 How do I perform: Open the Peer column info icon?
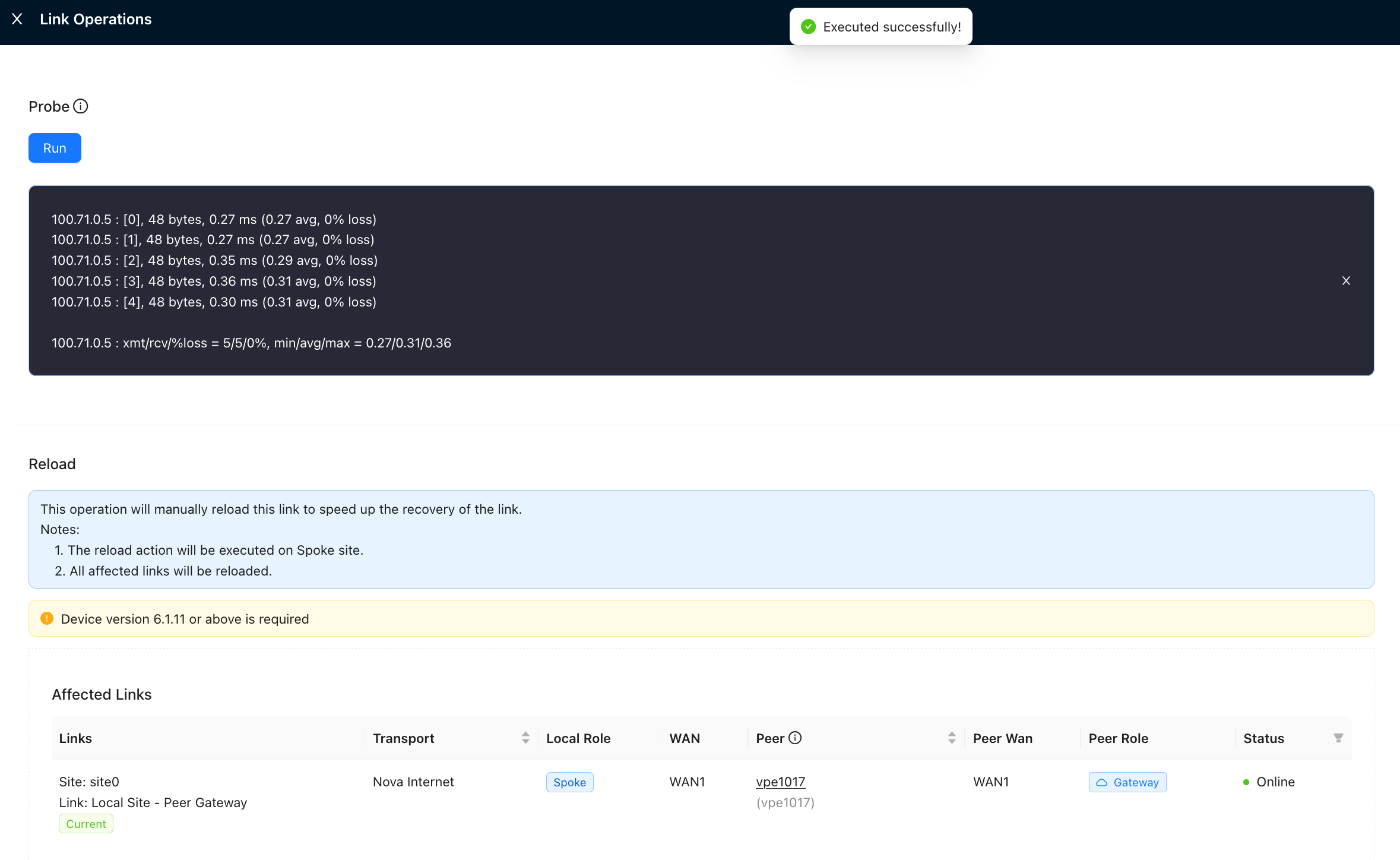tap(795, 738)
